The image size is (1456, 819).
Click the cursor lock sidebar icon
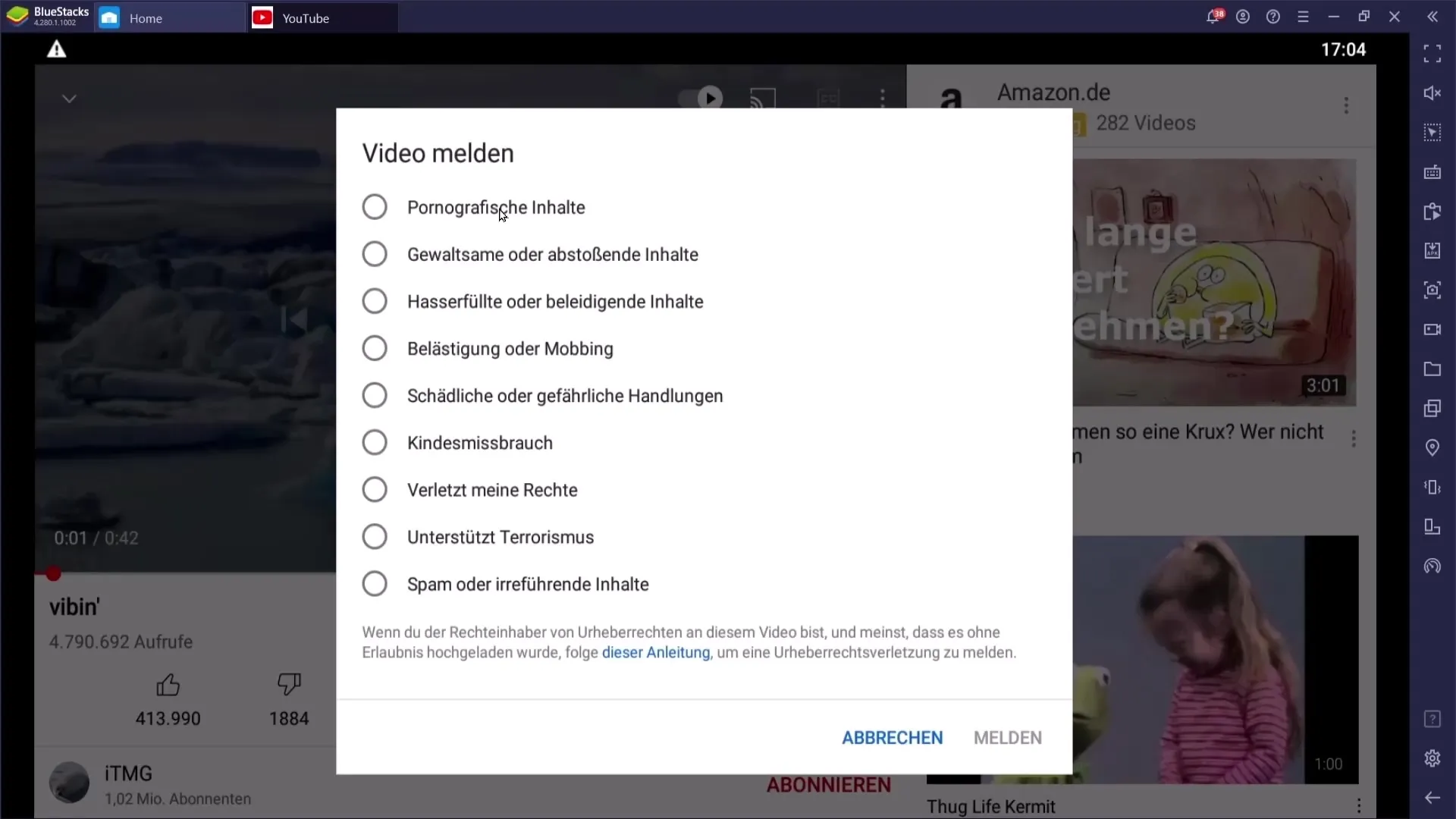tap(1432, 132)
